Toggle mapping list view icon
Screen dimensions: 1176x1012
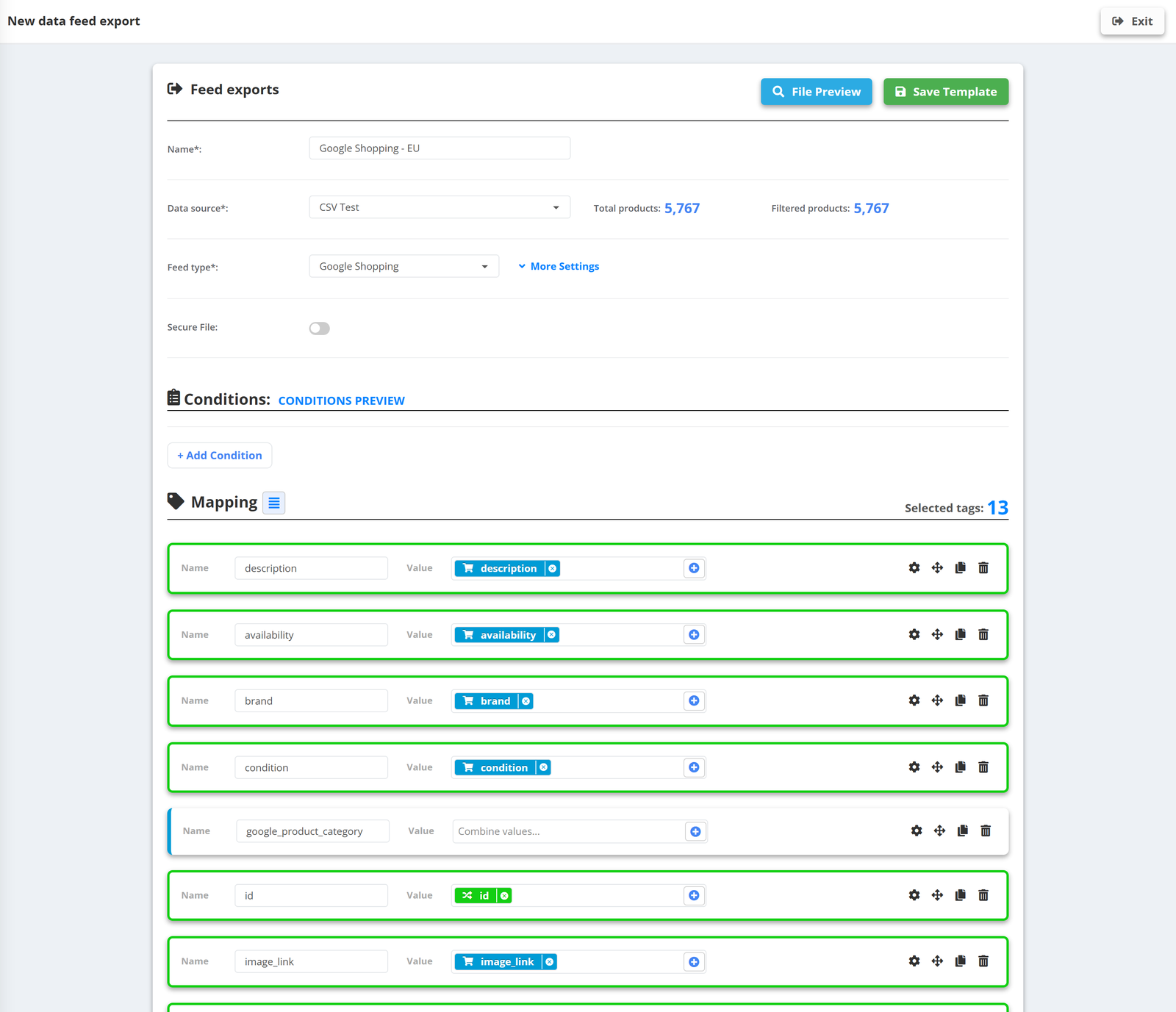[x=274, y=503]
